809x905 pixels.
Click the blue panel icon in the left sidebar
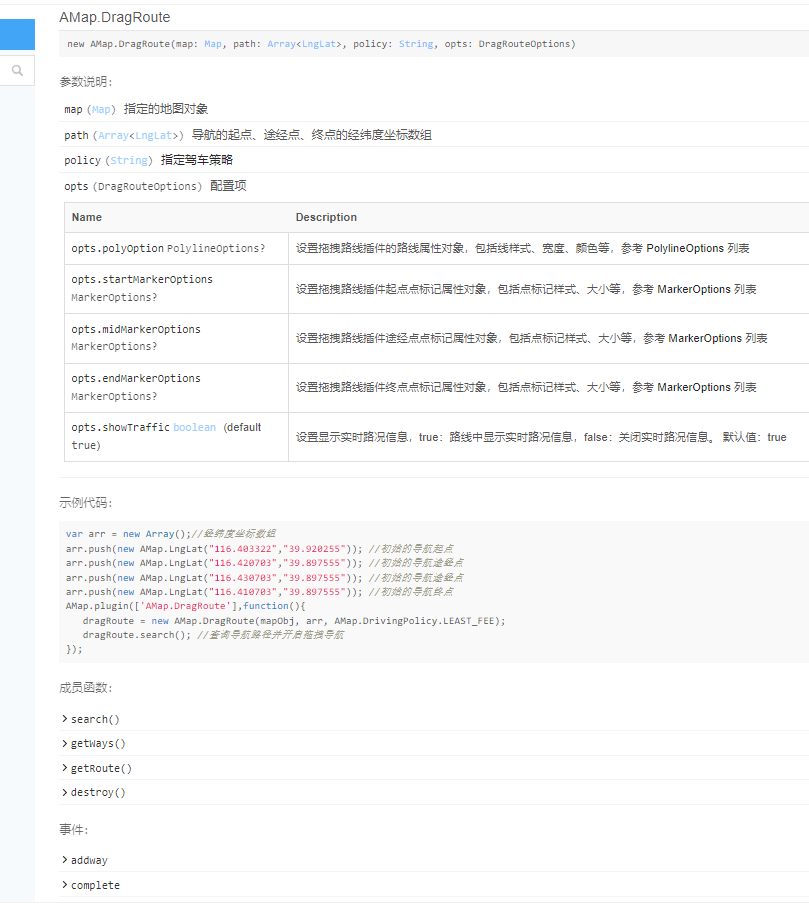point(16,34)
